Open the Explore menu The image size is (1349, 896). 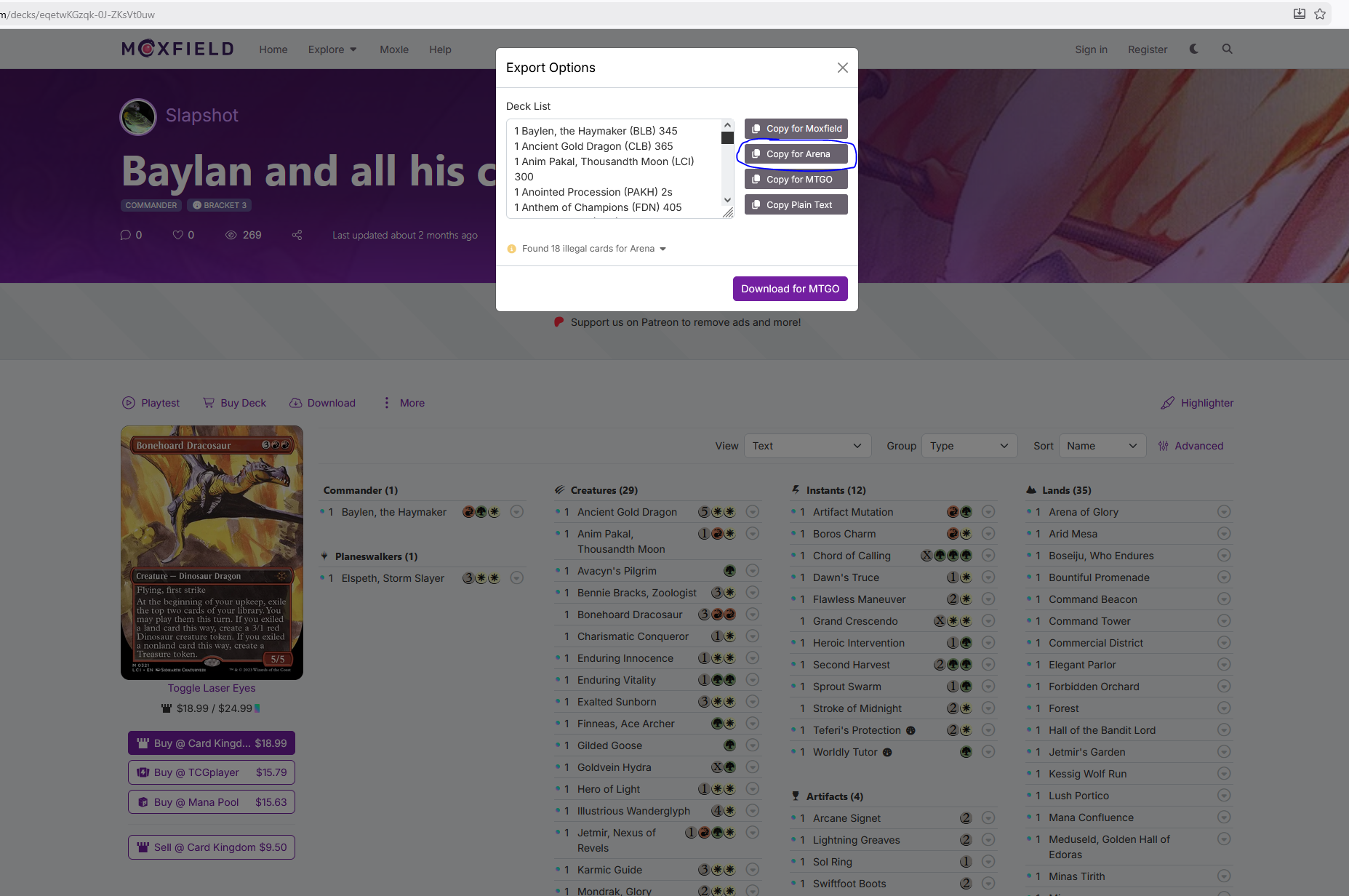click(x=332, y=49)
